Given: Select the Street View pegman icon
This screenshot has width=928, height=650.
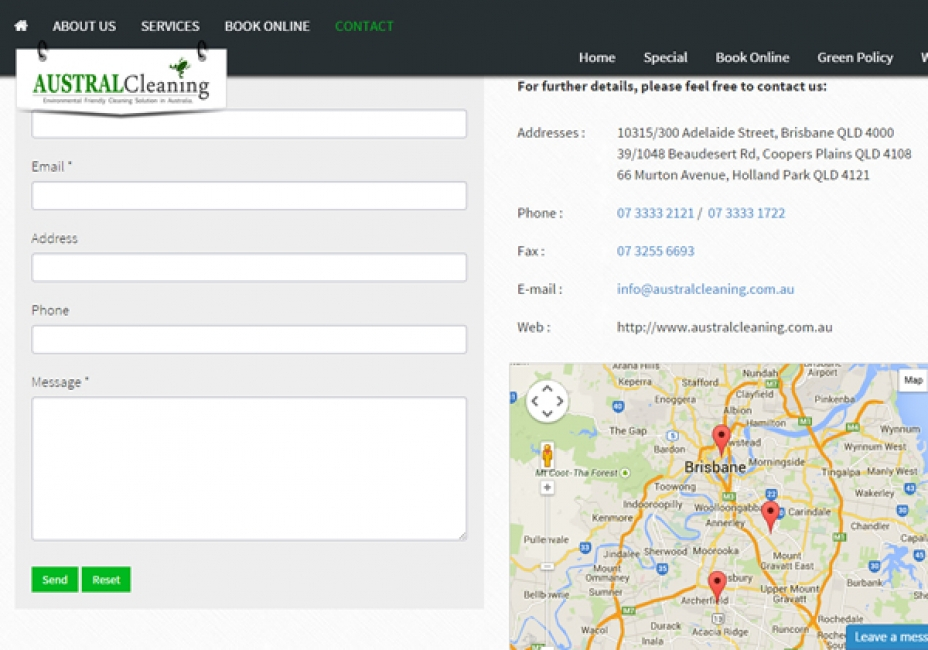Looking at the screenshot, I should point(547,455).
